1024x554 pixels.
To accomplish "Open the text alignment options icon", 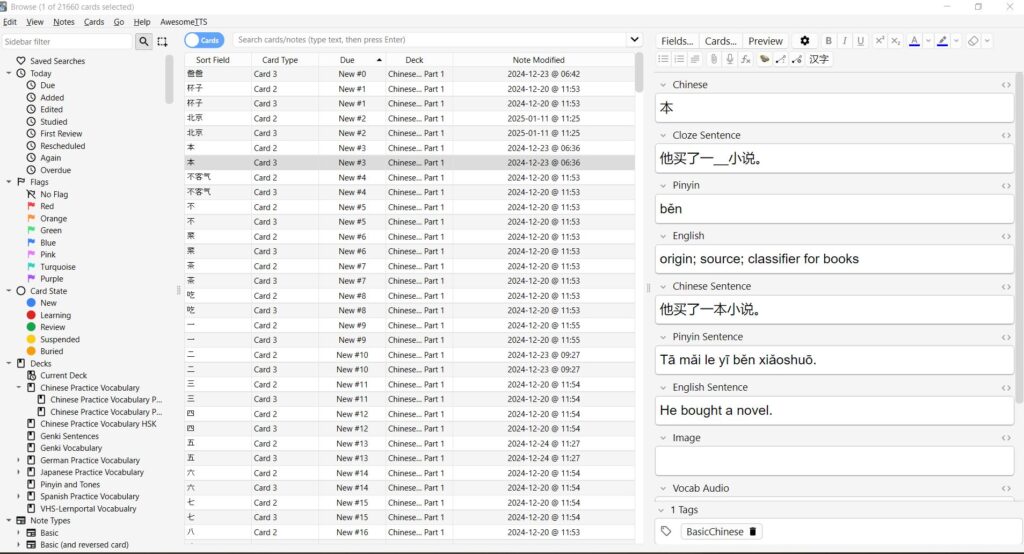I will point(695,59).
